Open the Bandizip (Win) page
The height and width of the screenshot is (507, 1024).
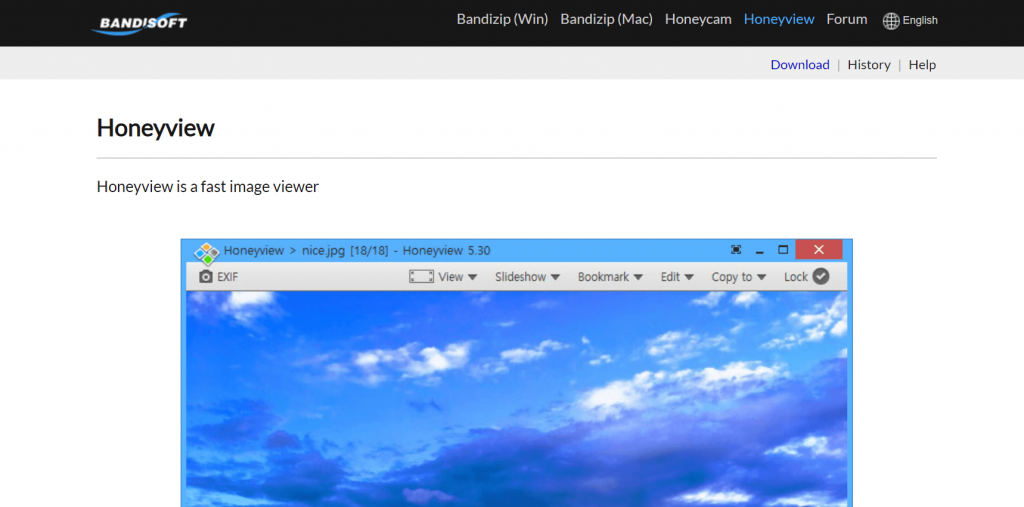point(502,20)
